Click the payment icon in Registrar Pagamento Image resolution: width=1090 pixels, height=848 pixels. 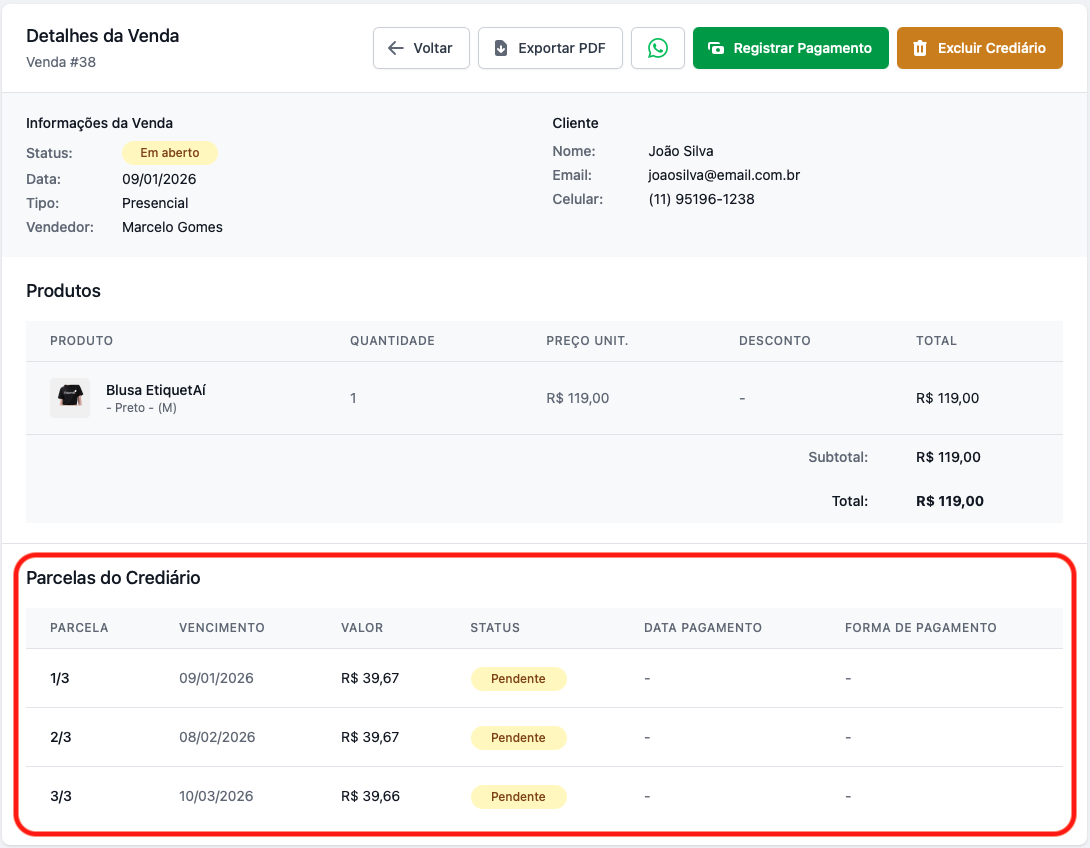(x=716, y=48)
